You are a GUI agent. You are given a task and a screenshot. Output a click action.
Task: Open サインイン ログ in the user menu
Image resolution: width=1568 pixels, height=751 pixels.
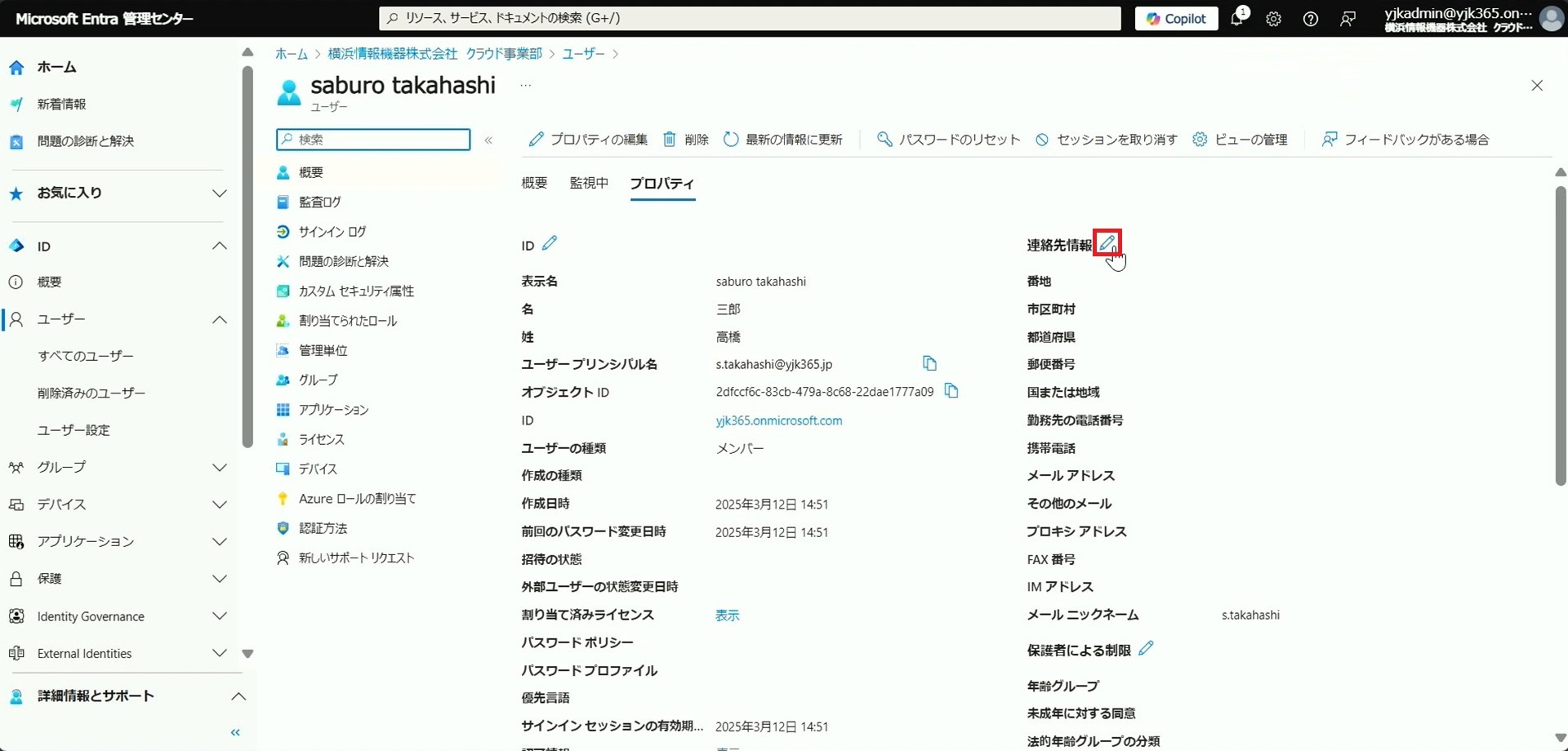(x=332, y=232)
